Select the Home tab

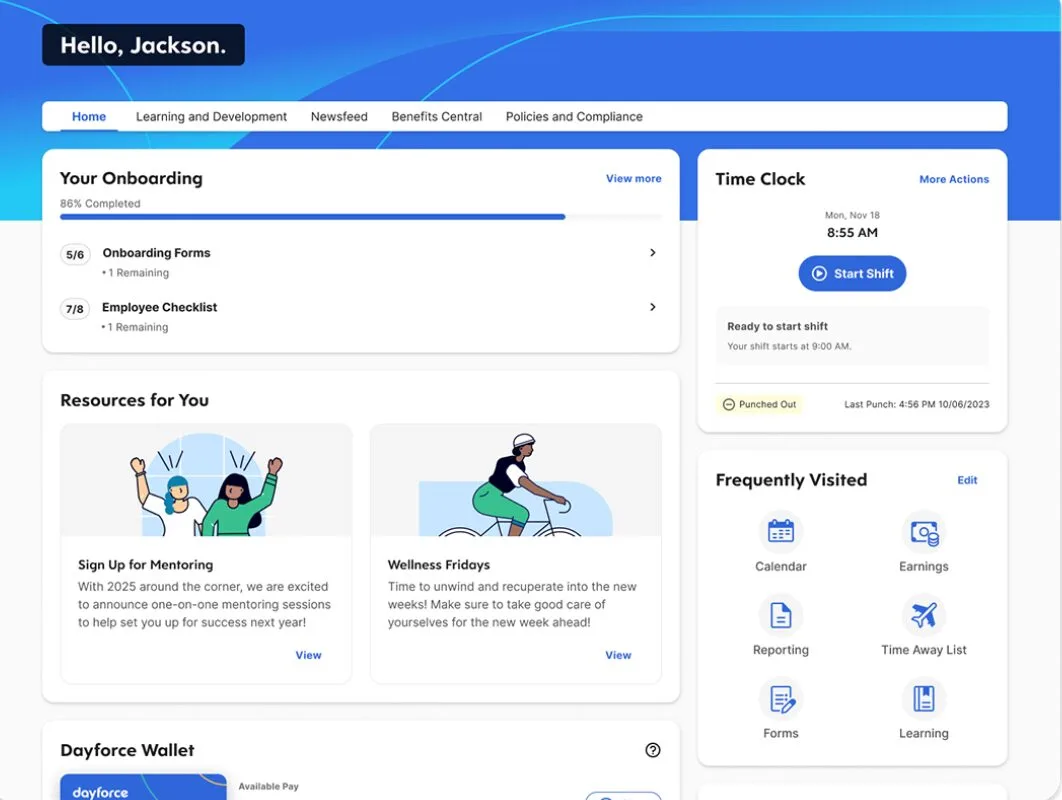coord(89,117)
